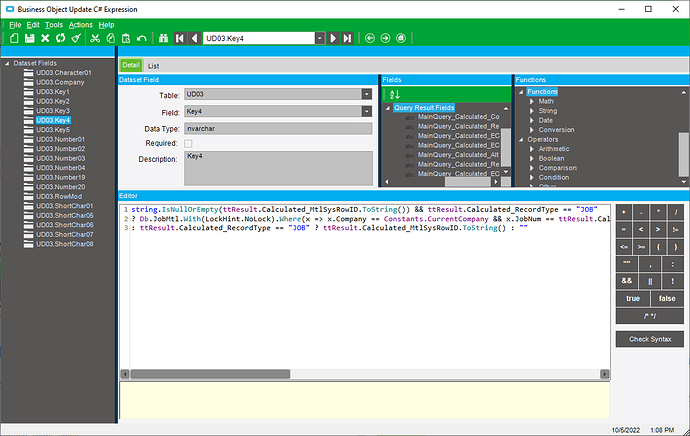
Task: Sort fields with the A-Z icon
Action: 395,94
